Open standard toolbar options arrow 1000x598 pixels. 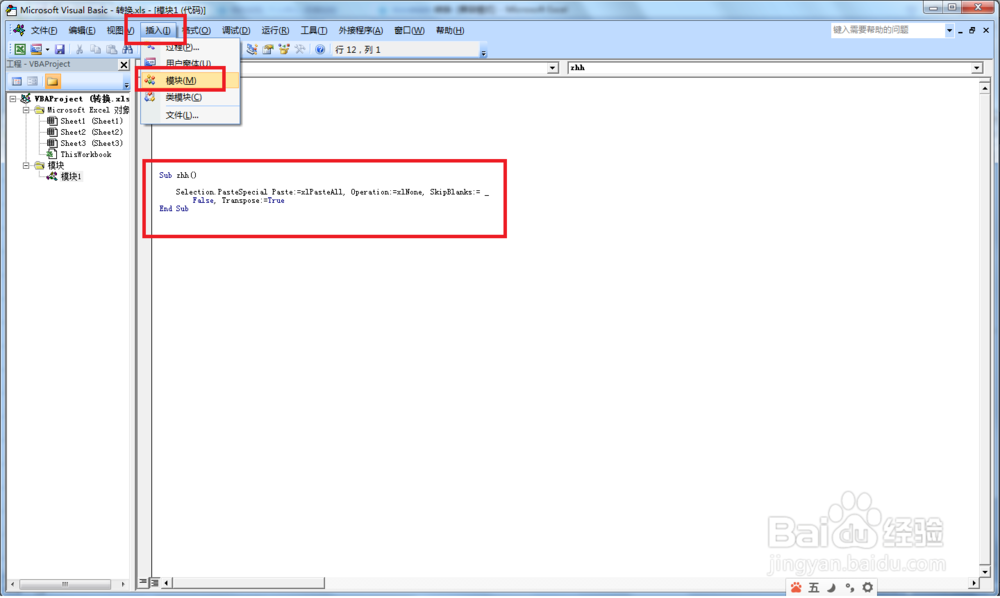[483, 53]
